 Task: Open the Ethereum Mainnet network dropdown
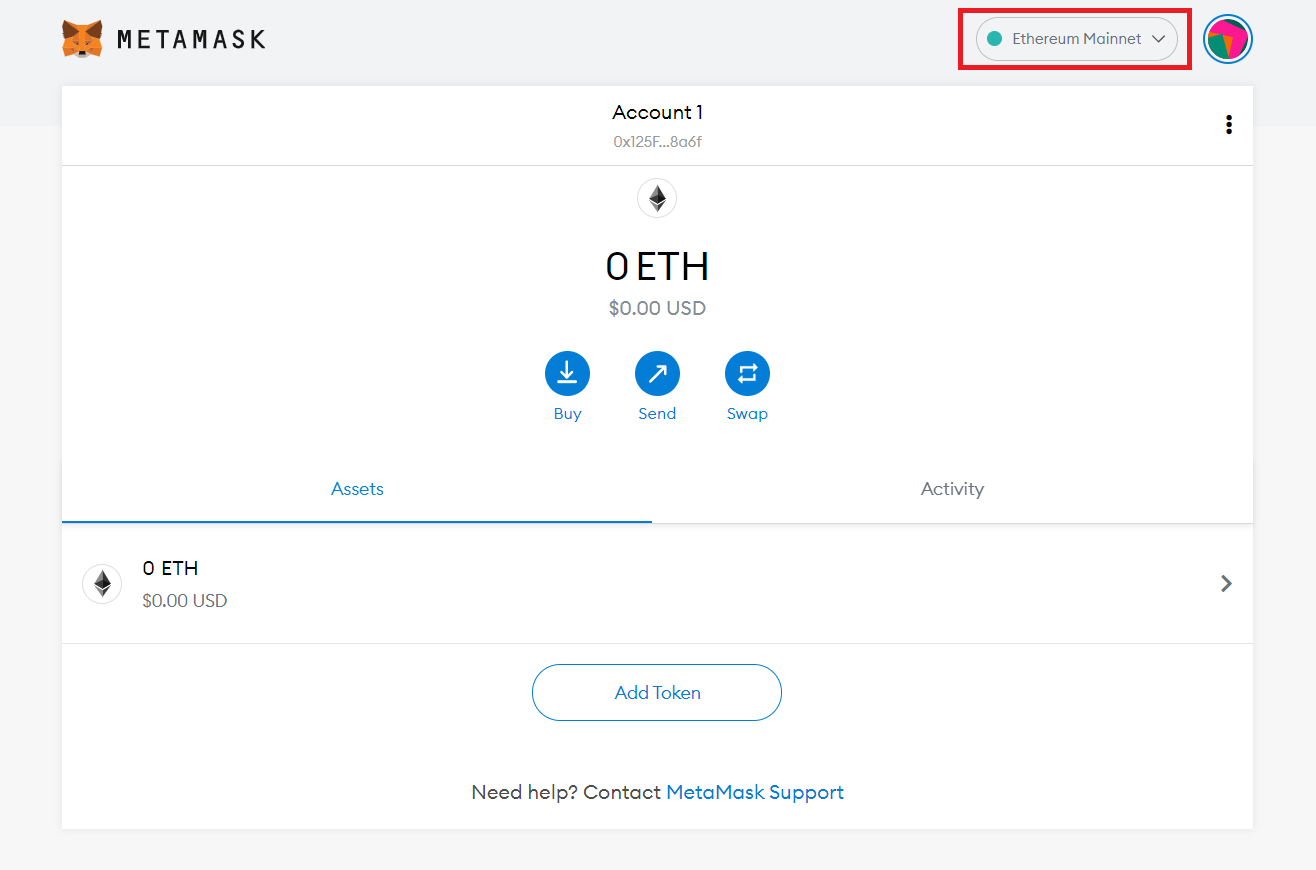point(1074,39)
